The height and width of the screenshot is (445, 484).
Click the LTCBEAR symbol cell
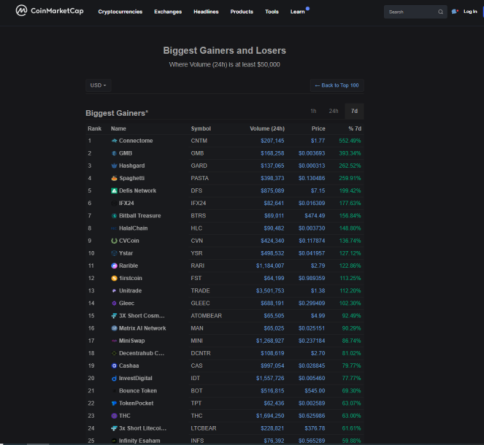pyautogui.click(x=203, y=428)
